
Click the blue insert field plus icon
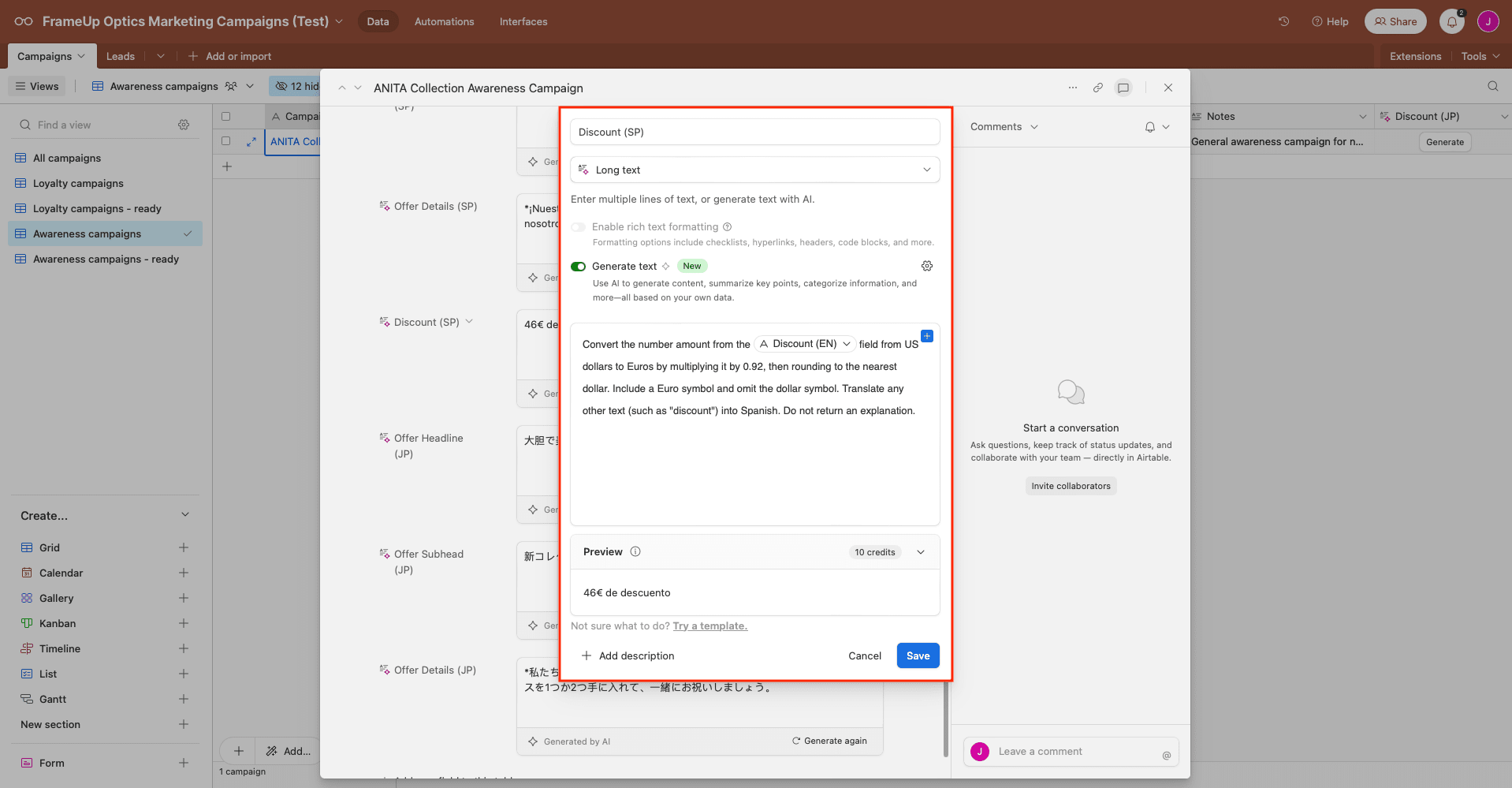927,336
